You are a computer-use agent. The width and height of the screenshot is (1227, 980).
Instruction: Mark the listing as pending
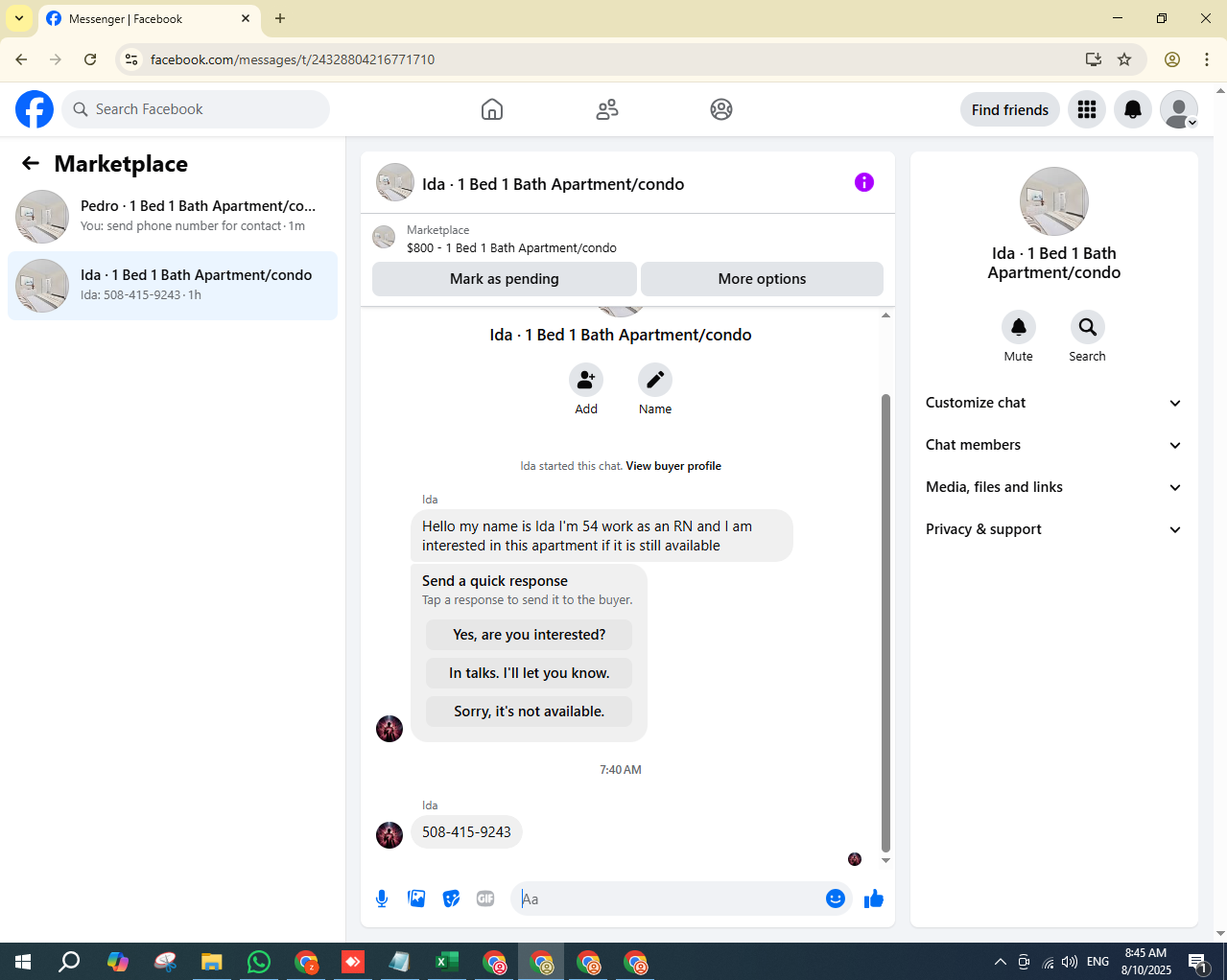505,279
